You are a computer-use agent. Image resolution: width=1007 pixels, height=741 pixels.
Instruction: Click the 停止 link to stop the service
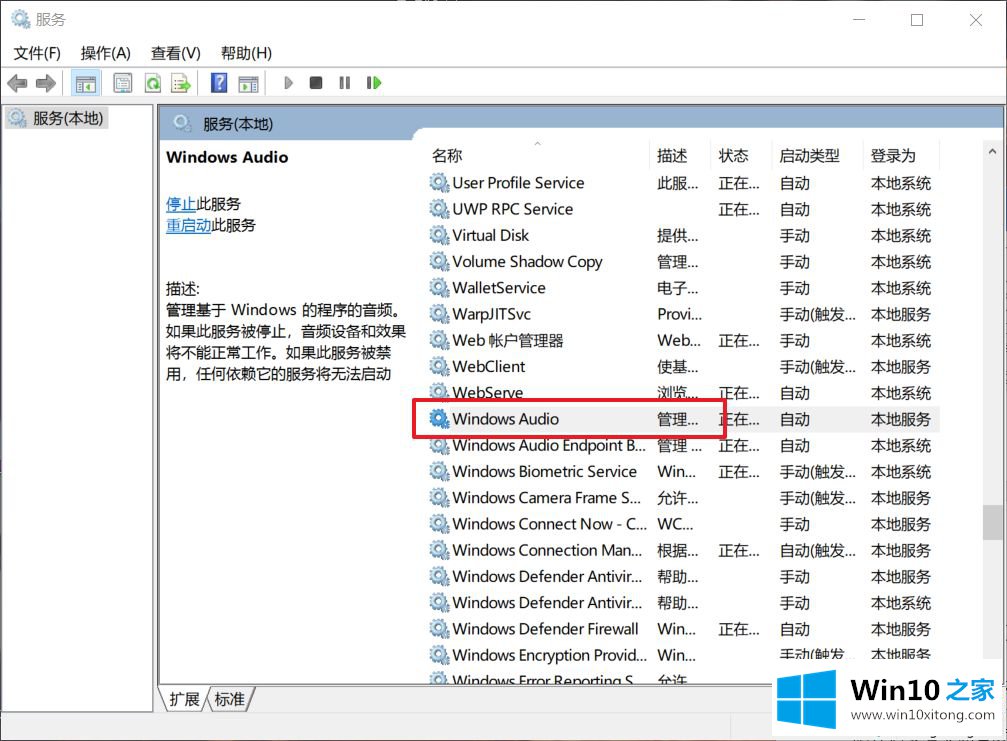(180, 204)
